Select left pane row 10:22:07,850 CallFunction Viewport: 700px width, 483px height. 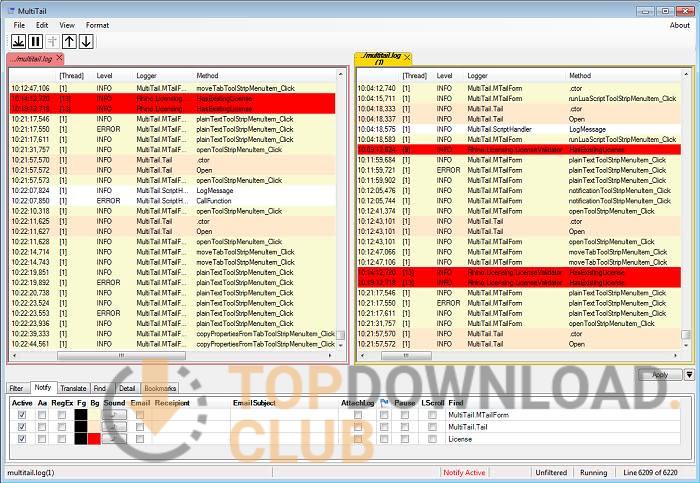(173, 201)
